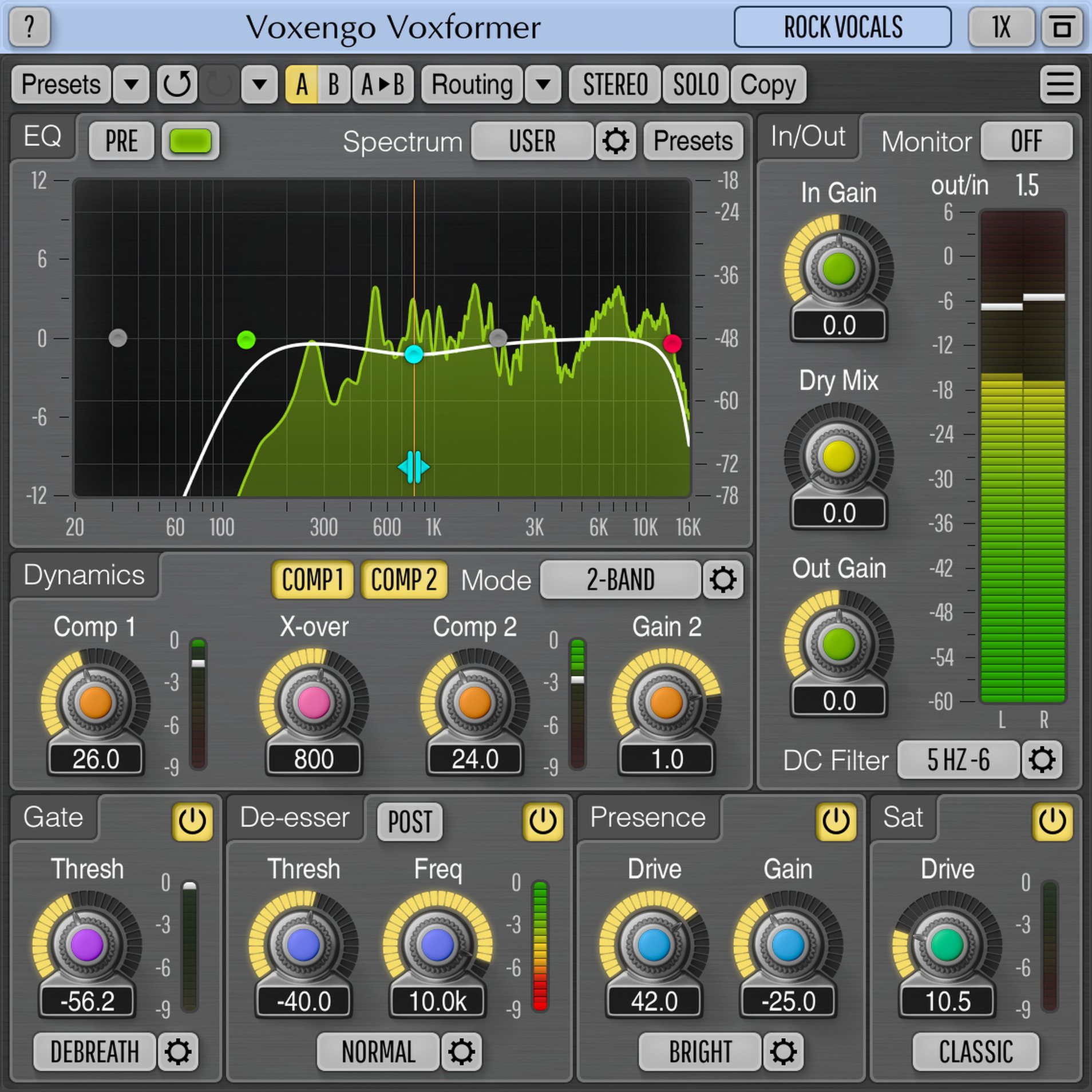Open DC Filter settings gear
Viewport: 1092px width, 1092px height.
[1042, 760]
